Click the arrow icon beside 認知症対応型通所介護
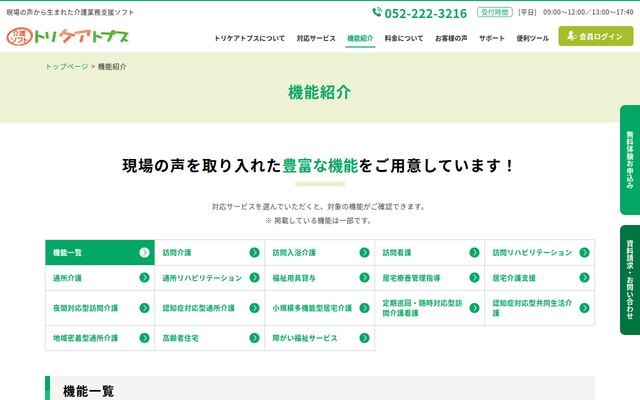The height and width of the screenshot is (400, 640). [254, 308]
